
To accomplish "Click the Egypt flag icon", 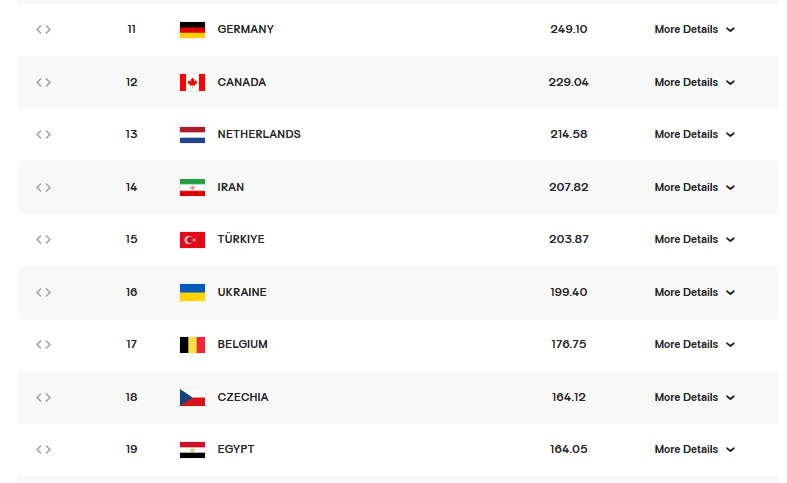I will click(x=192, y=450).
